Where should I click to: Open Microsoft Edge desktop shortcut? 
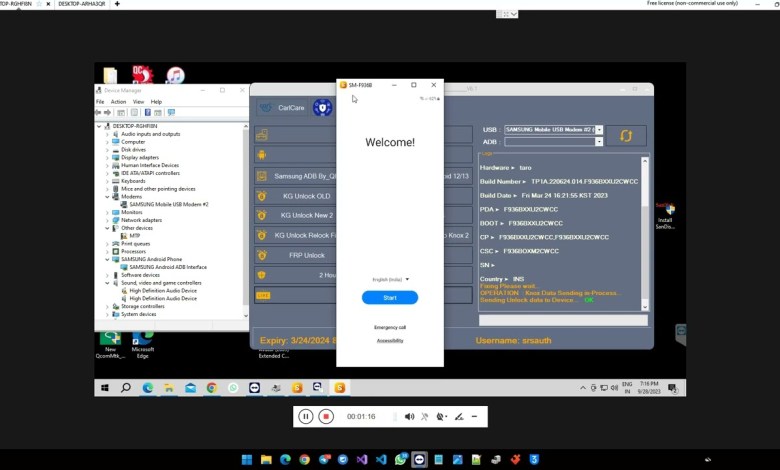(143, 342)
